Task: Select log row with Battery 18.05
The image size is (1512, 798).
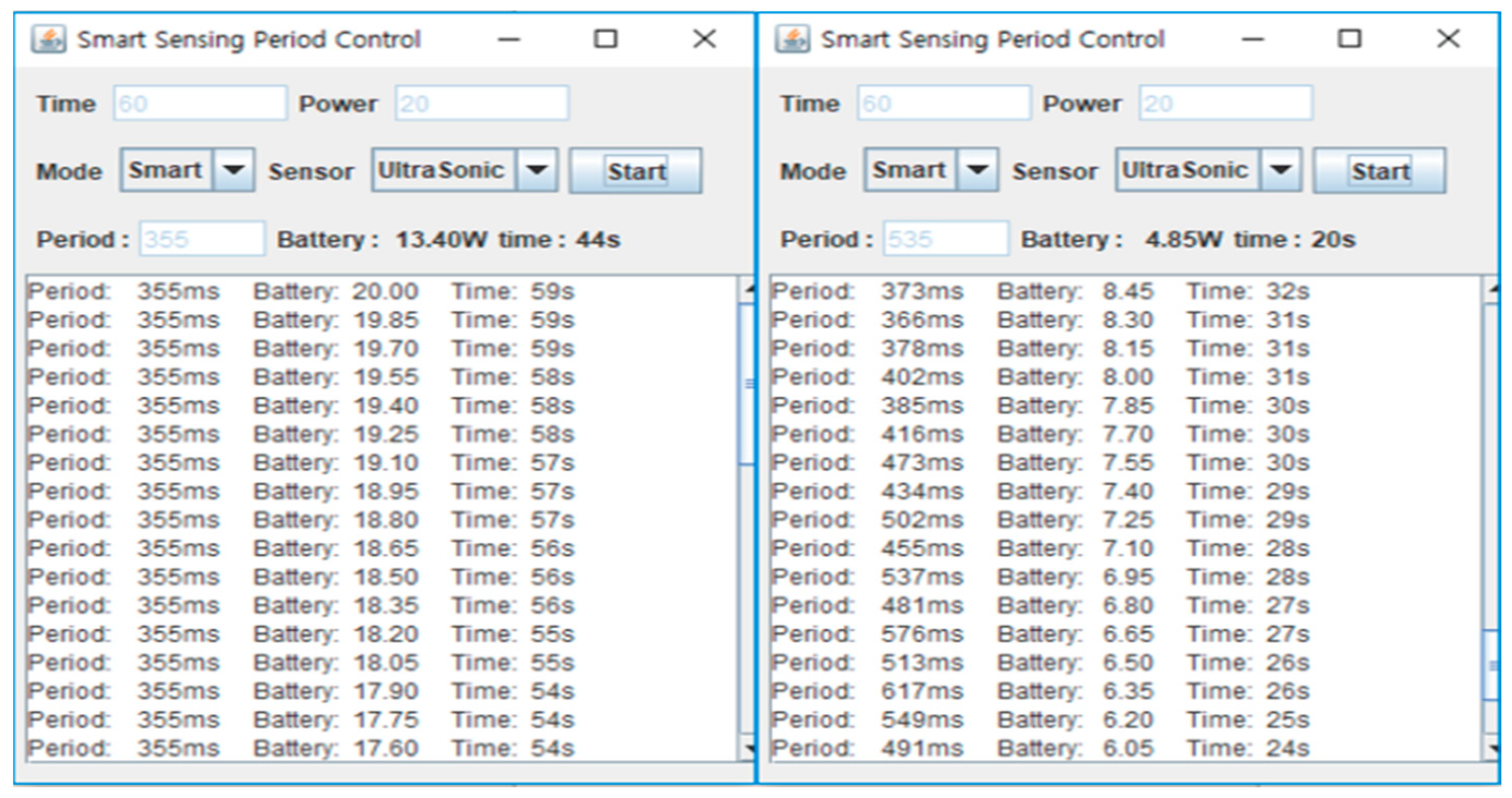Action: point(301,663)
